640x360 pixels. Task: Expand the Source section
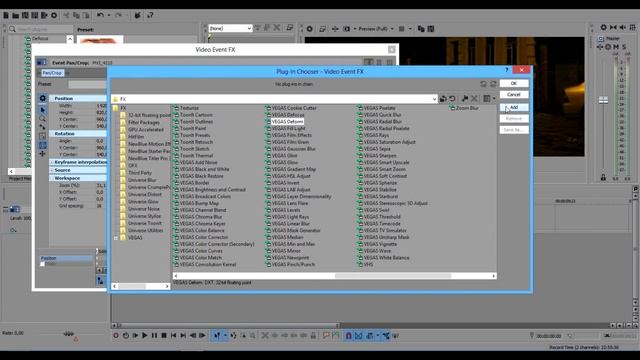tap(52, 170)
